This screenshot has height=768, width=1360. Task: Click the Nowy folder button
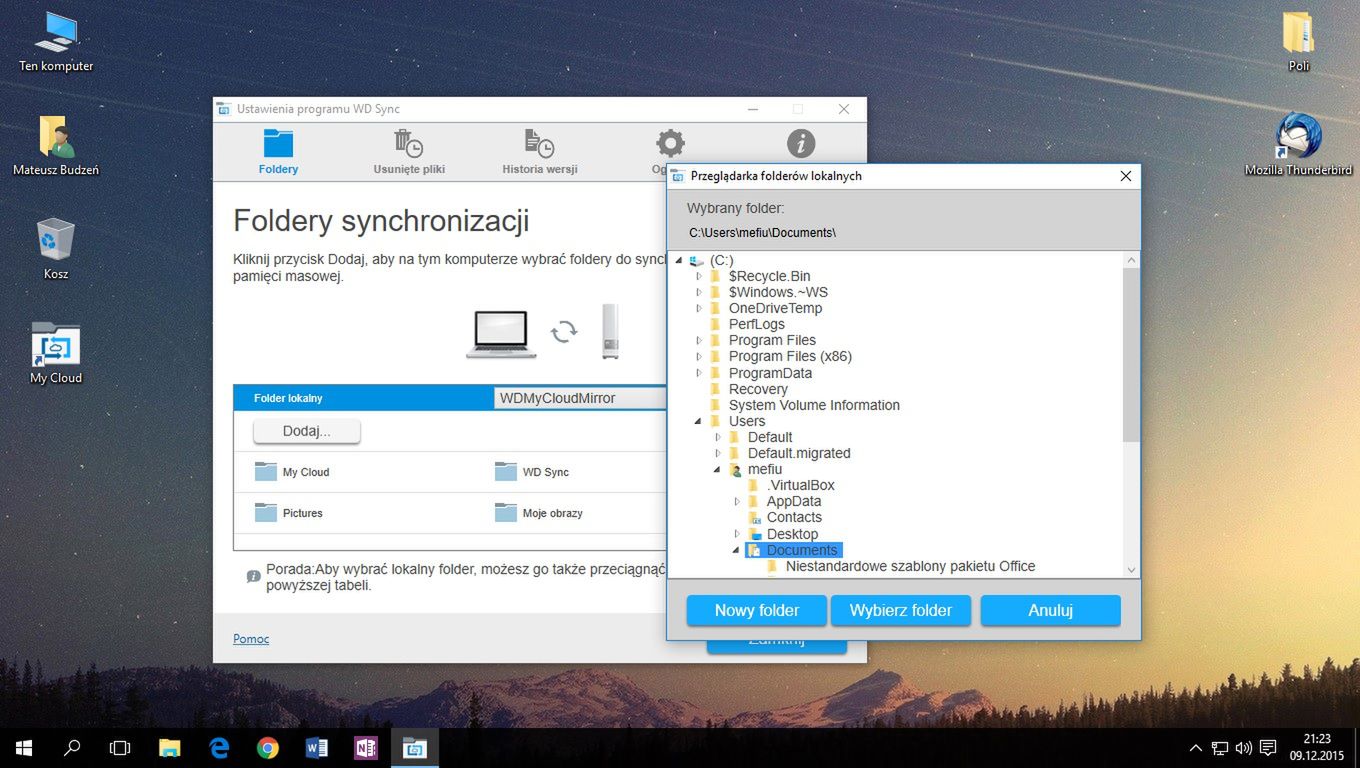point(757,610)
